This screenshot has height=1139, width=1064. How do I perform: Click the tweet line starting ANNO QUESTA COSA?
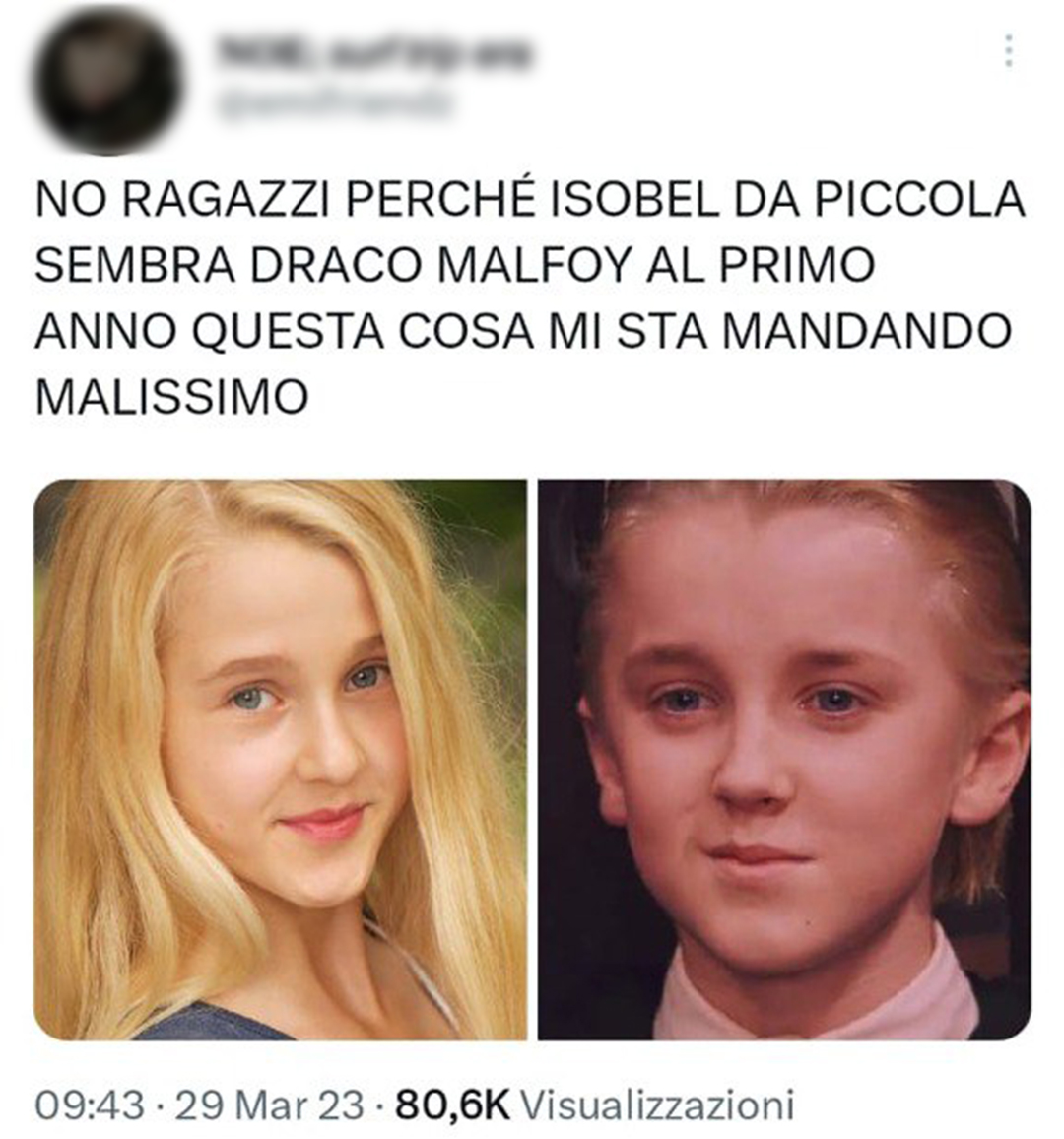[x=523, y=330]
